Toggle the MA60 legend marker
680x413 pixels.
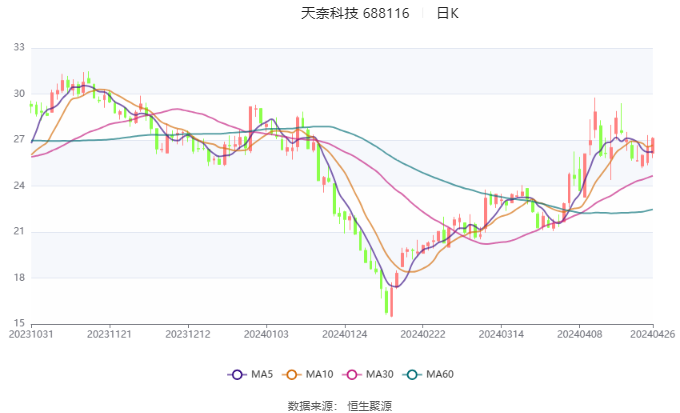click(428, 374)
